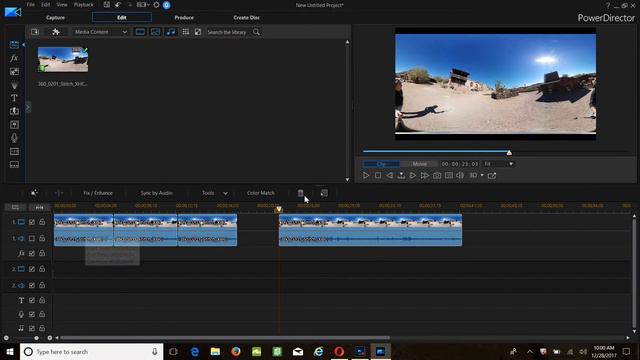Uncheck title track enable checkbox
This screenshot has width=640, height=360.
(x=32, y=300)
